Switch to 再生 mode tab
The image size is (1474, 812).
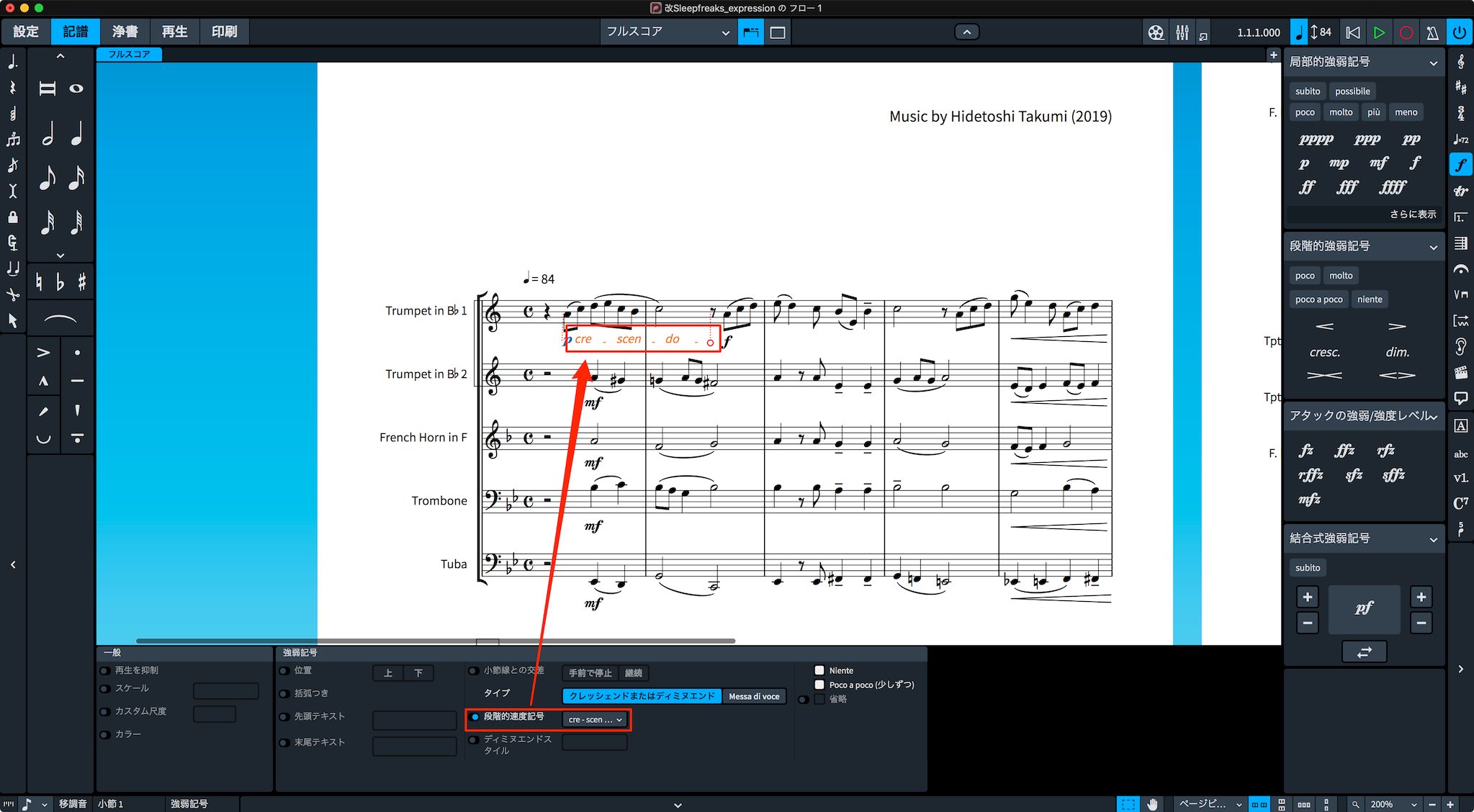point(174,32)
